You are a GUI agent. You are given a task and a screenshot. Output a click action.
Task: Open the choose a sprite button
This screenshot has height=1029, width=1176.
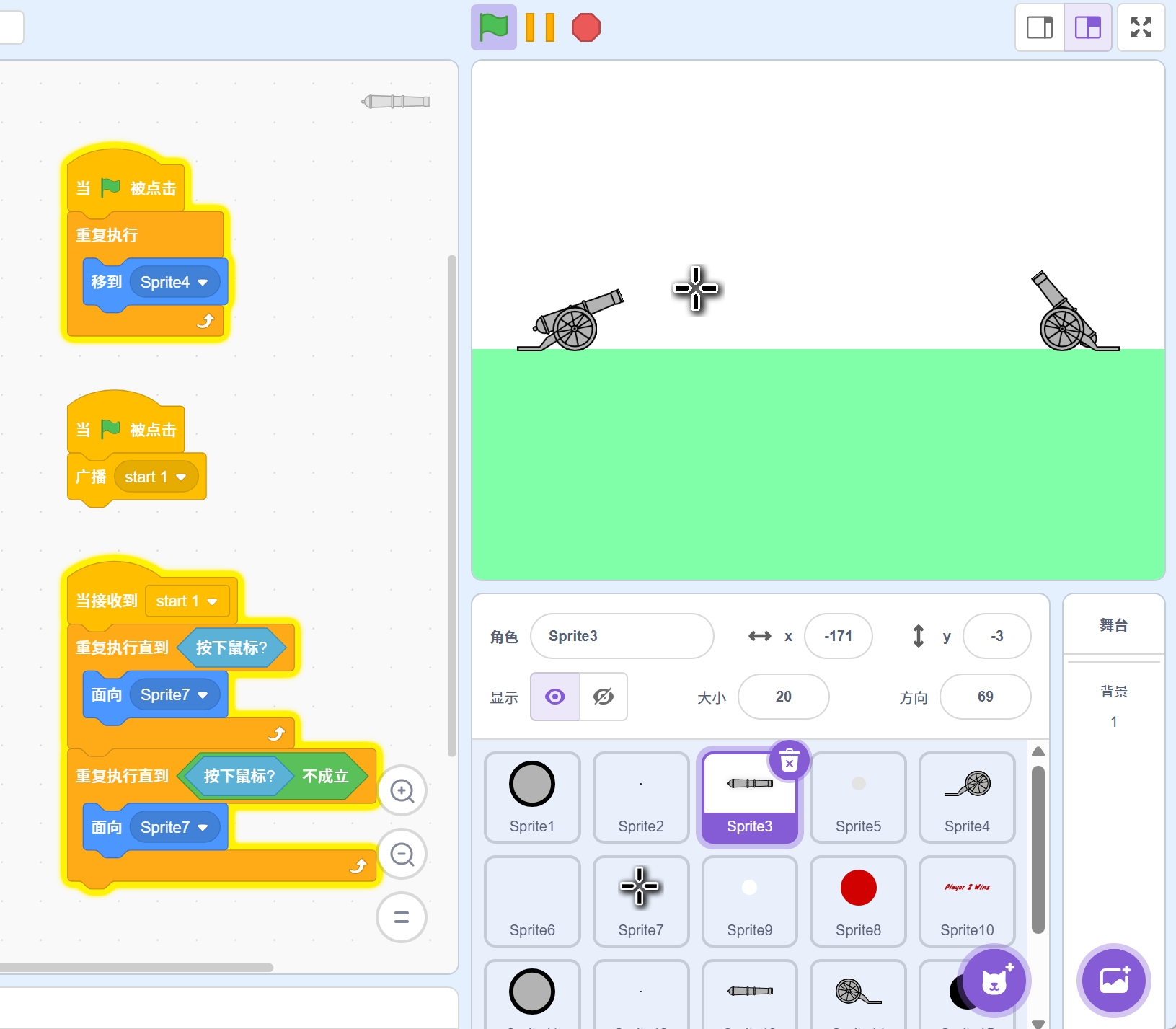[994, 981]
